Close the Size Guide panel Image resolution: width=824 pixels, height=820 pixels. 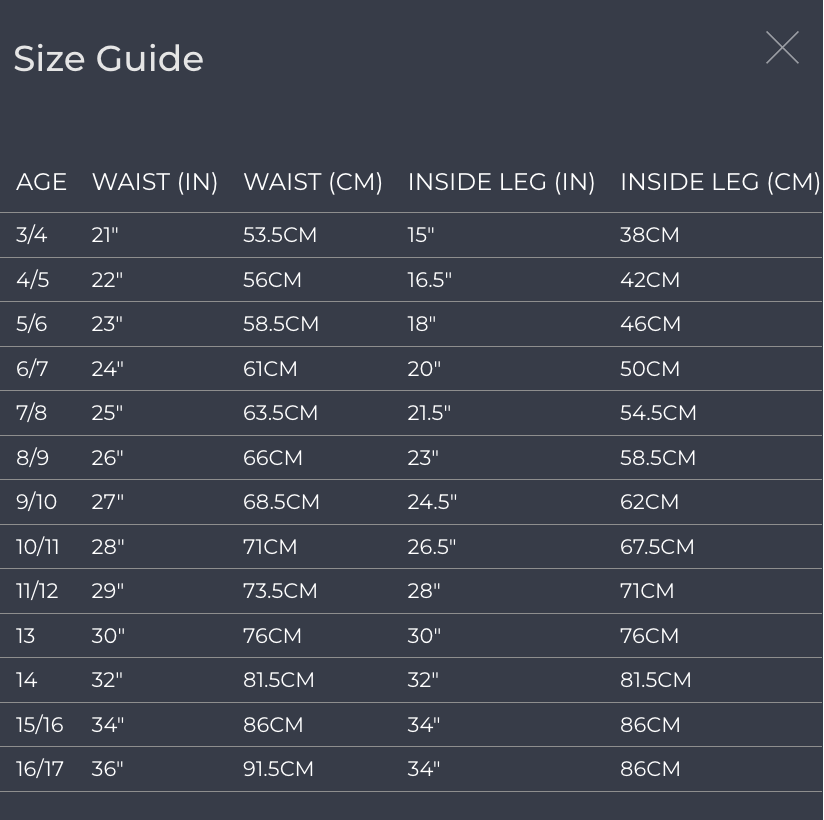click(782, 47)
